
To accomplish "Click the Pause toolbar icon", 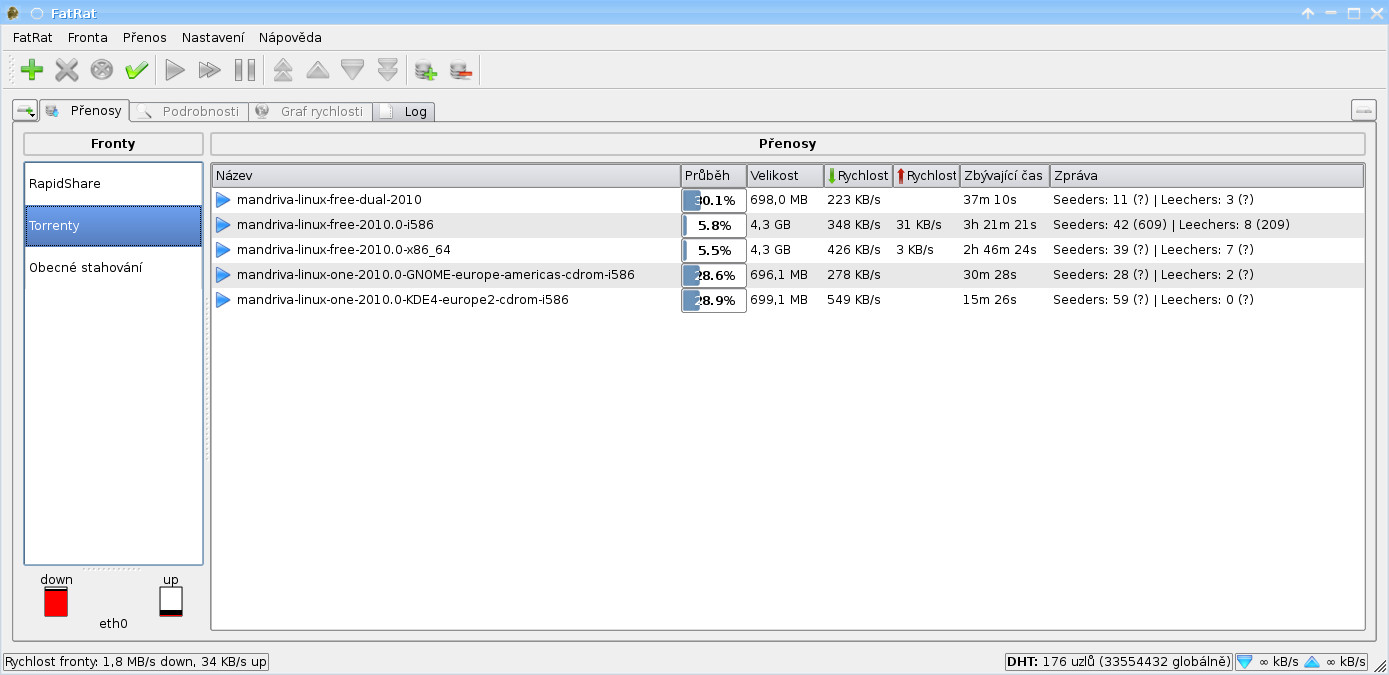I will [244, 70].
